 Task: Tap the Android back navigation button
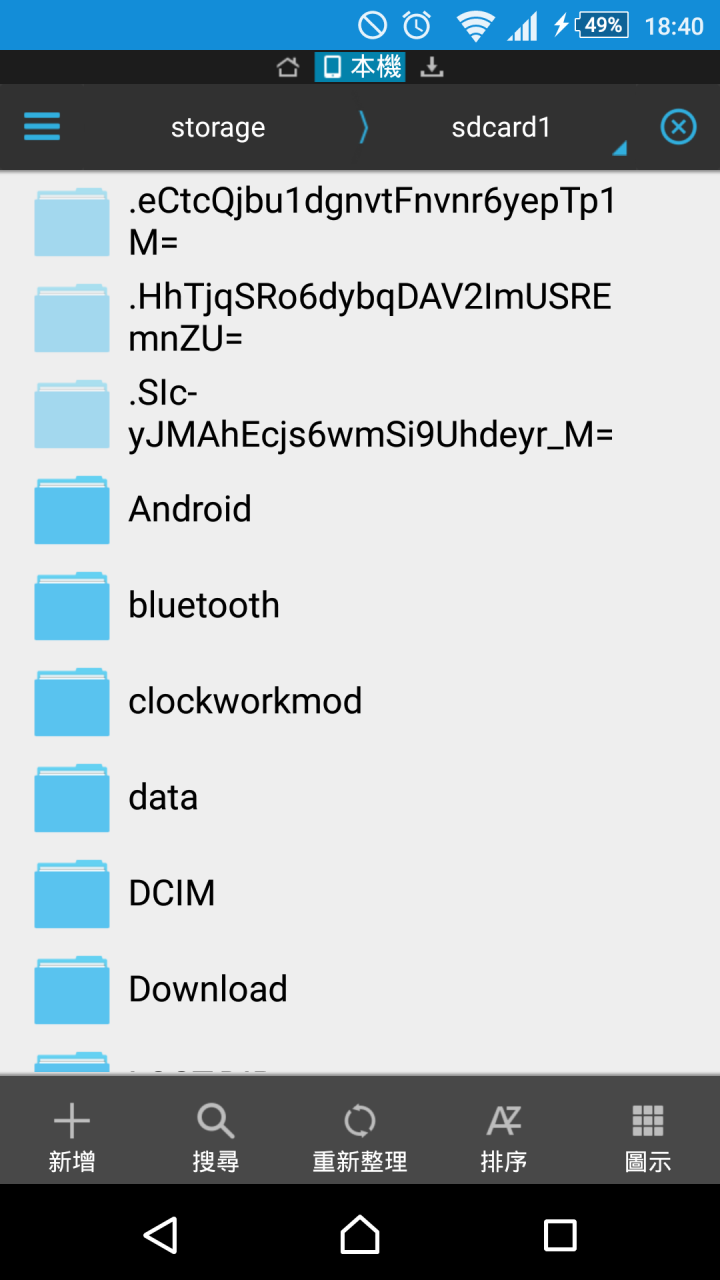coord(161,1234)
